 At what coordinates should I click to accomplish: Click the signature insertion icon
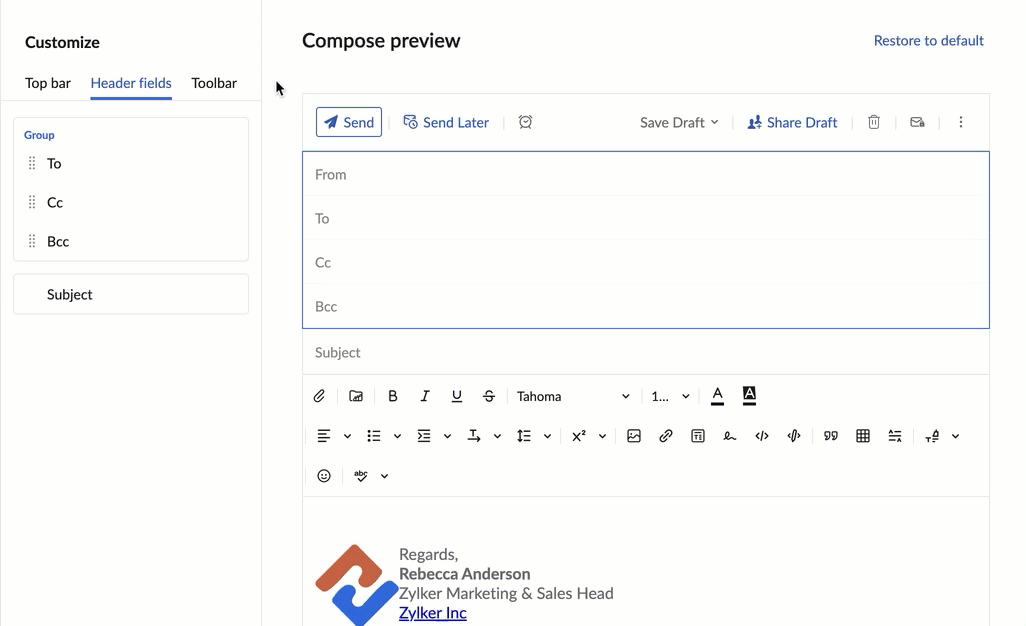(x=729, y=436)
